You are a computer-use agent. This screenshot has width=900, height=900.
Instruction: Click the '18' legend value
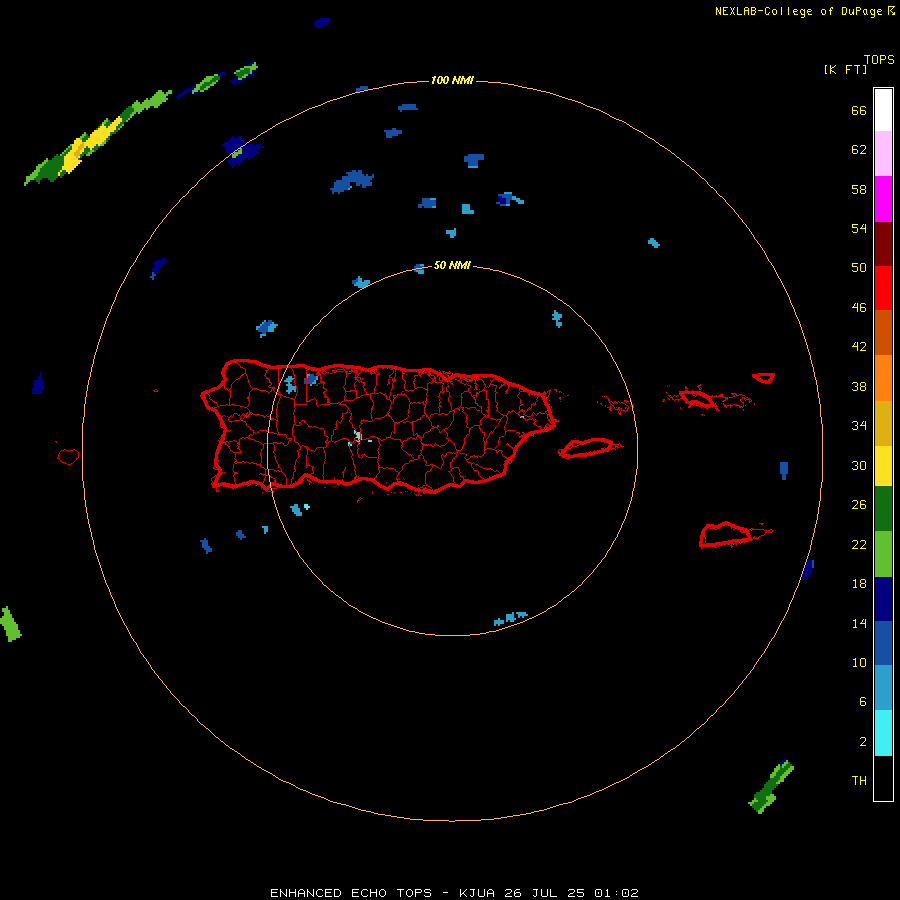coord(859,584)
